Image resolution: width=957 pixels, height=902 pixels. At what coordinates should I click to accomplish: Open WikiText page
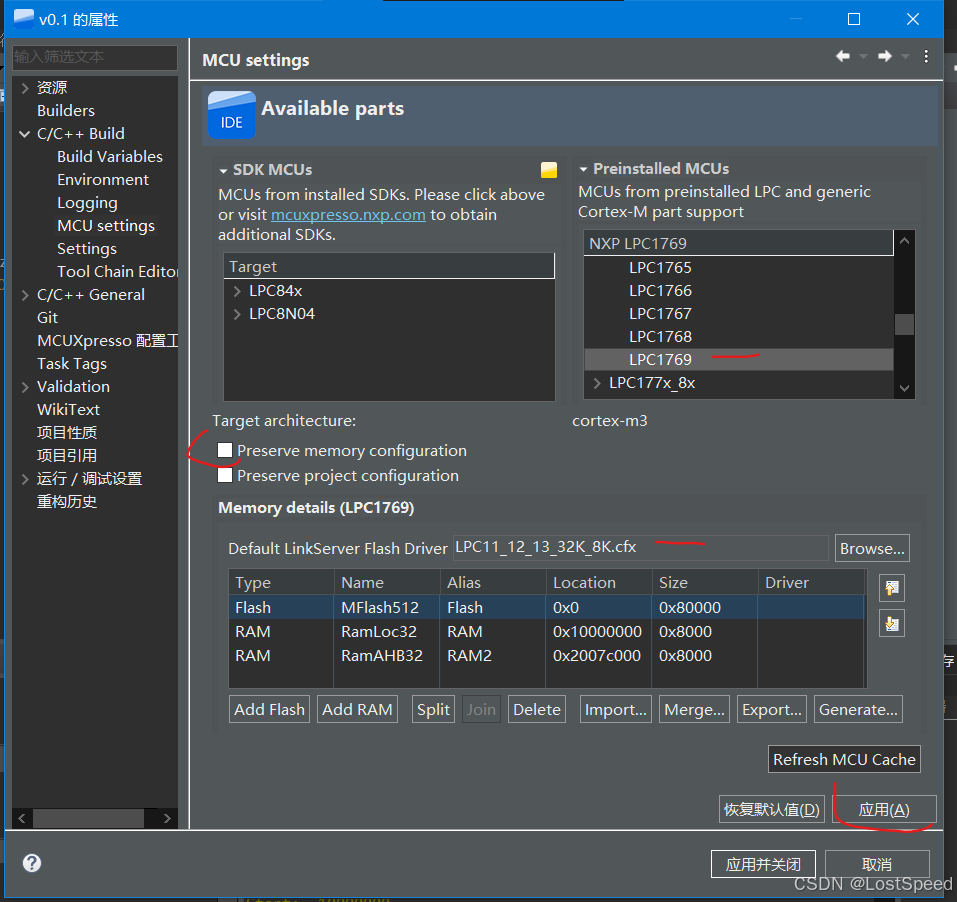coord(68,410)
